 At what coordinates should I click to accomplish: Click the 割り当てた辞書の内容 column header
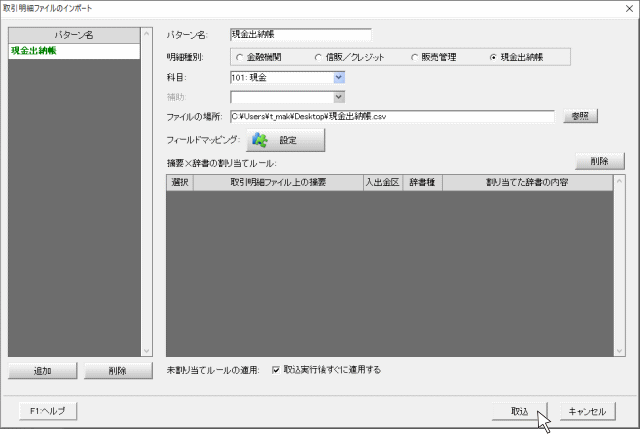pos(527,183)
